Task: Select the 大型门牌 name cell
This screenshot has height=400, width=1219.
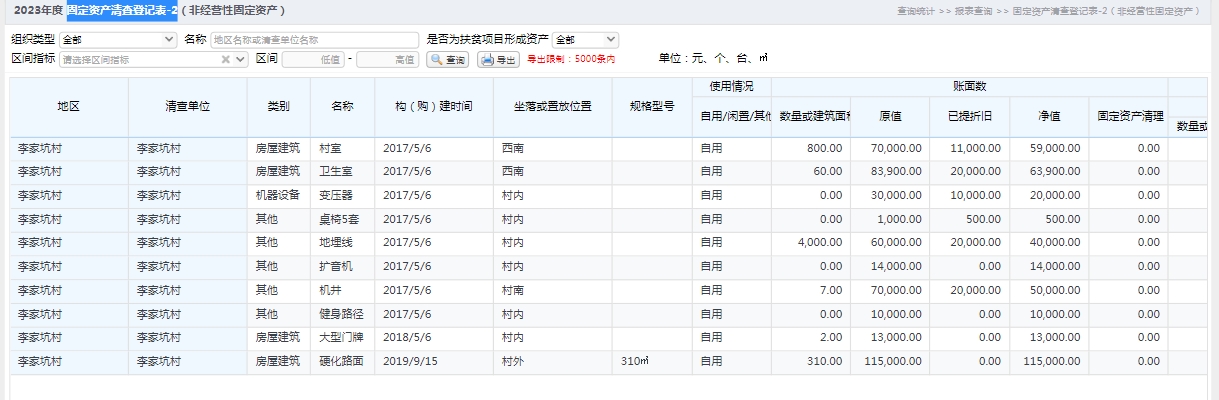Action: 342,338
